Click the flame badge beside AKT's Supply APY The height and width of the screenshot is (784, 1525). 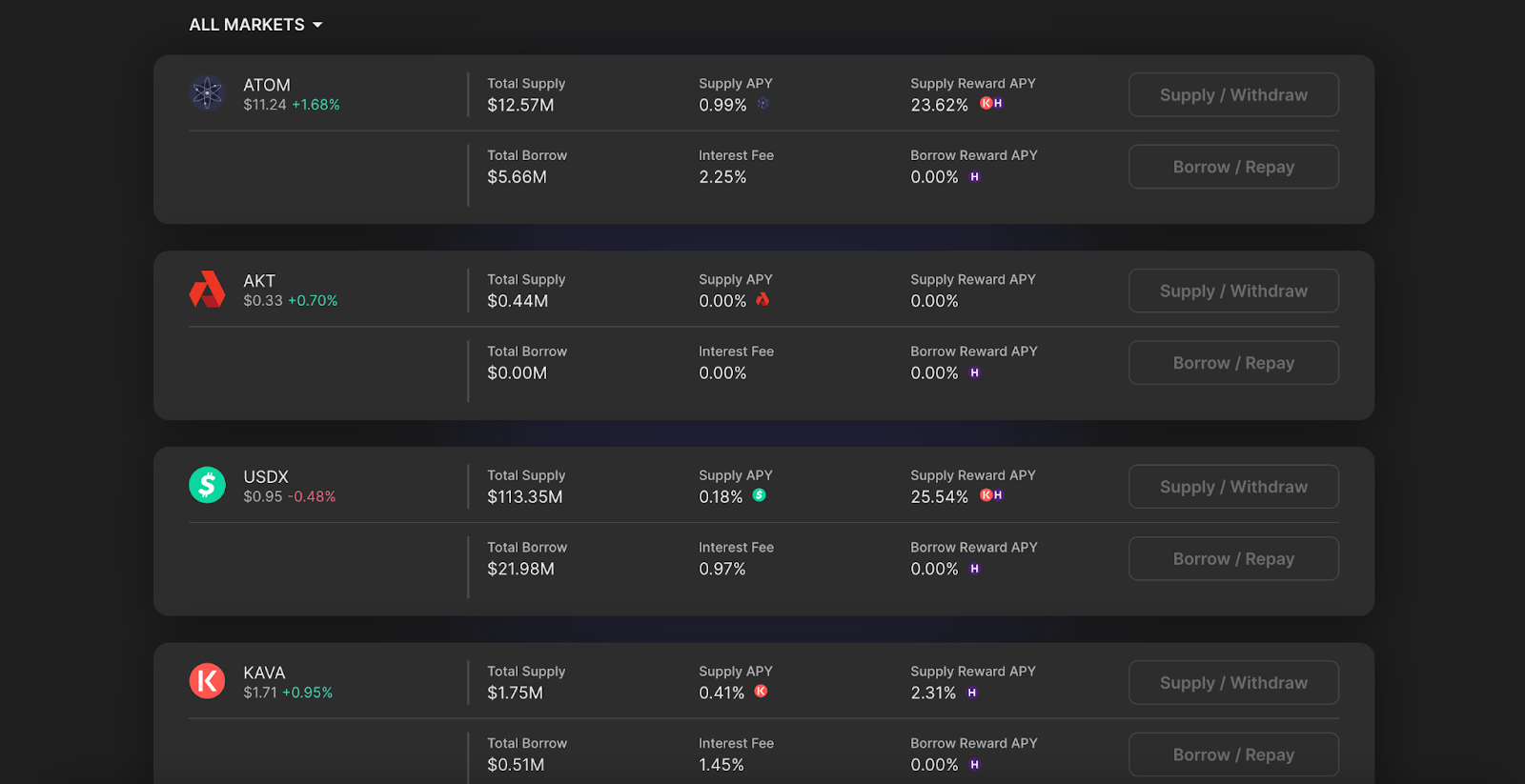pyautogui.click(x=762, y=300)
